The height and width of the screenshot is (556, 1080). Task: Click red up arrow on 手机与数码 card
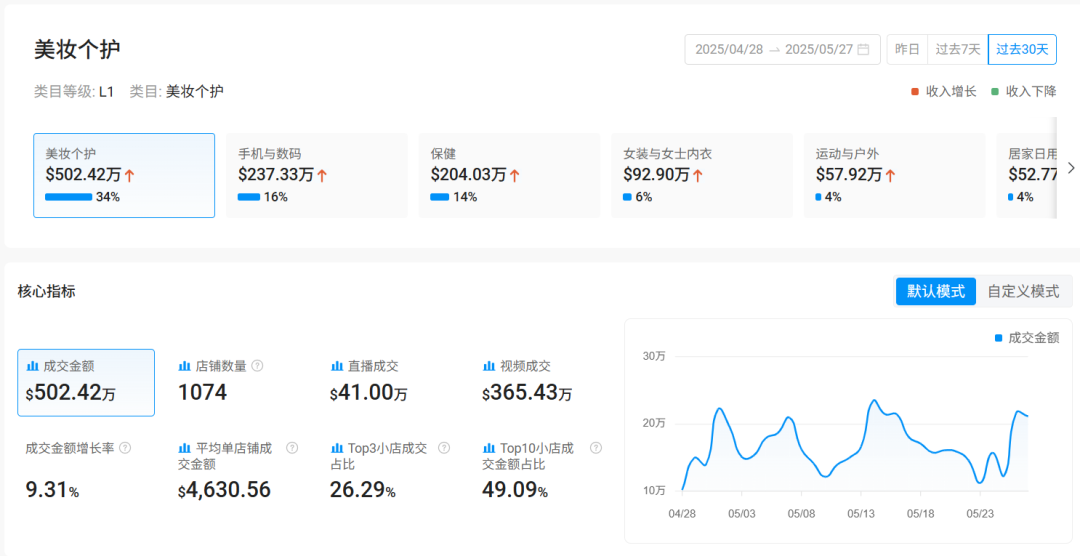point(322,176)
